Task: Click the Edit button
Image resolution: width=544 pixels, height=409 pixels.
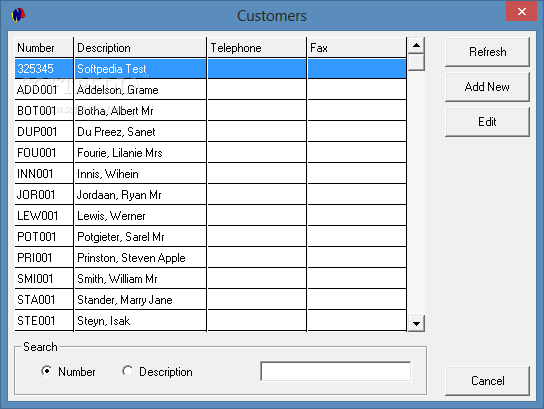Action: coord(487,122)
